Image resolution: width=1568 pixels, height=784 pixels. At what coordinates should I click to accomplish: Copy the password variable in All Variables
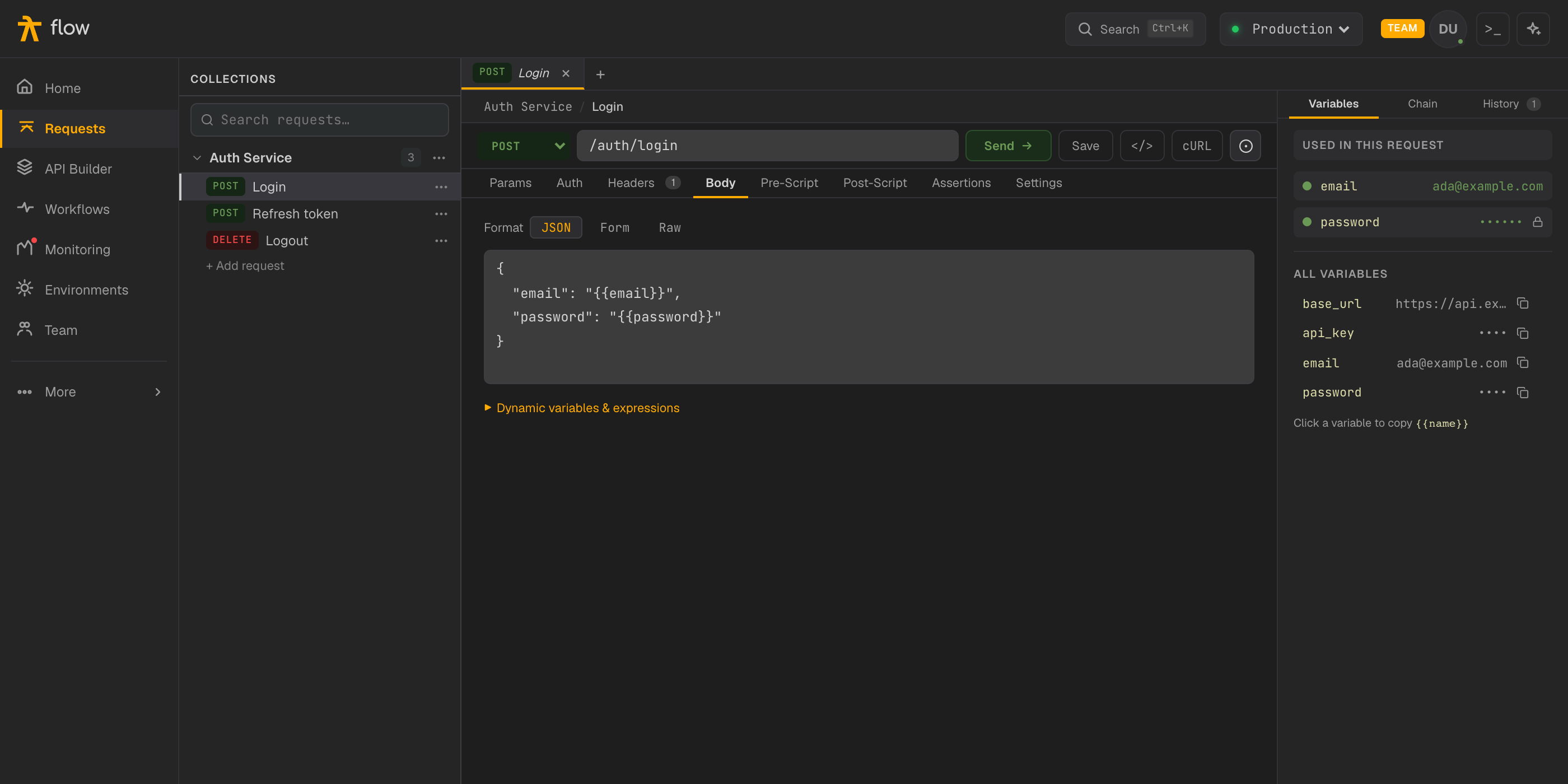[1522, 393]
